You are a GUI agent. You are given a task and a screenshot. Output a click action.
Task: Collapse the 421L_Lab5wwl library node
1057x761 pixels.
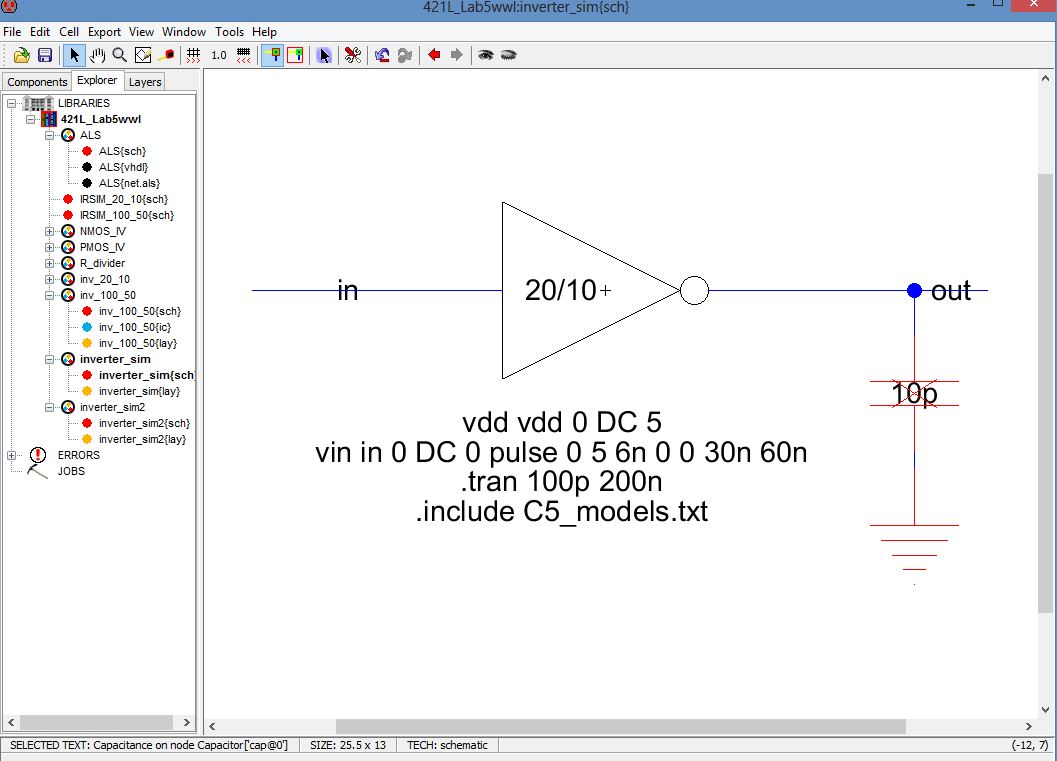30,119
